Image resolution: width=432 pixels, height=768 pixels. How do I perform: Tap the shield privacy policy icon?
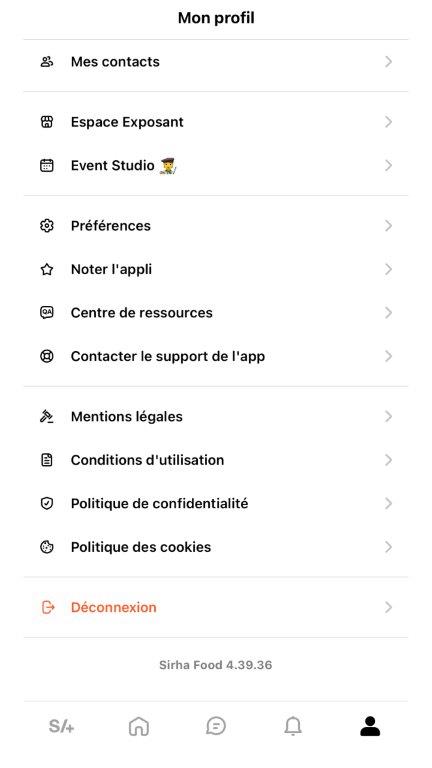click(47, 504)
